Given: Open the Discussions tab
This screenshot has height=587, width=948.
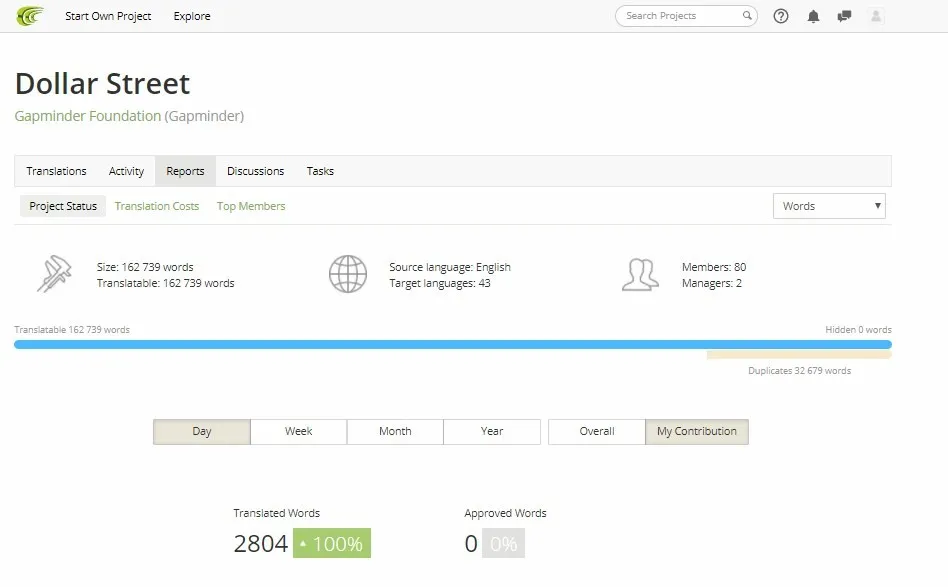Looking at the screenshot, I should (255, 171).
